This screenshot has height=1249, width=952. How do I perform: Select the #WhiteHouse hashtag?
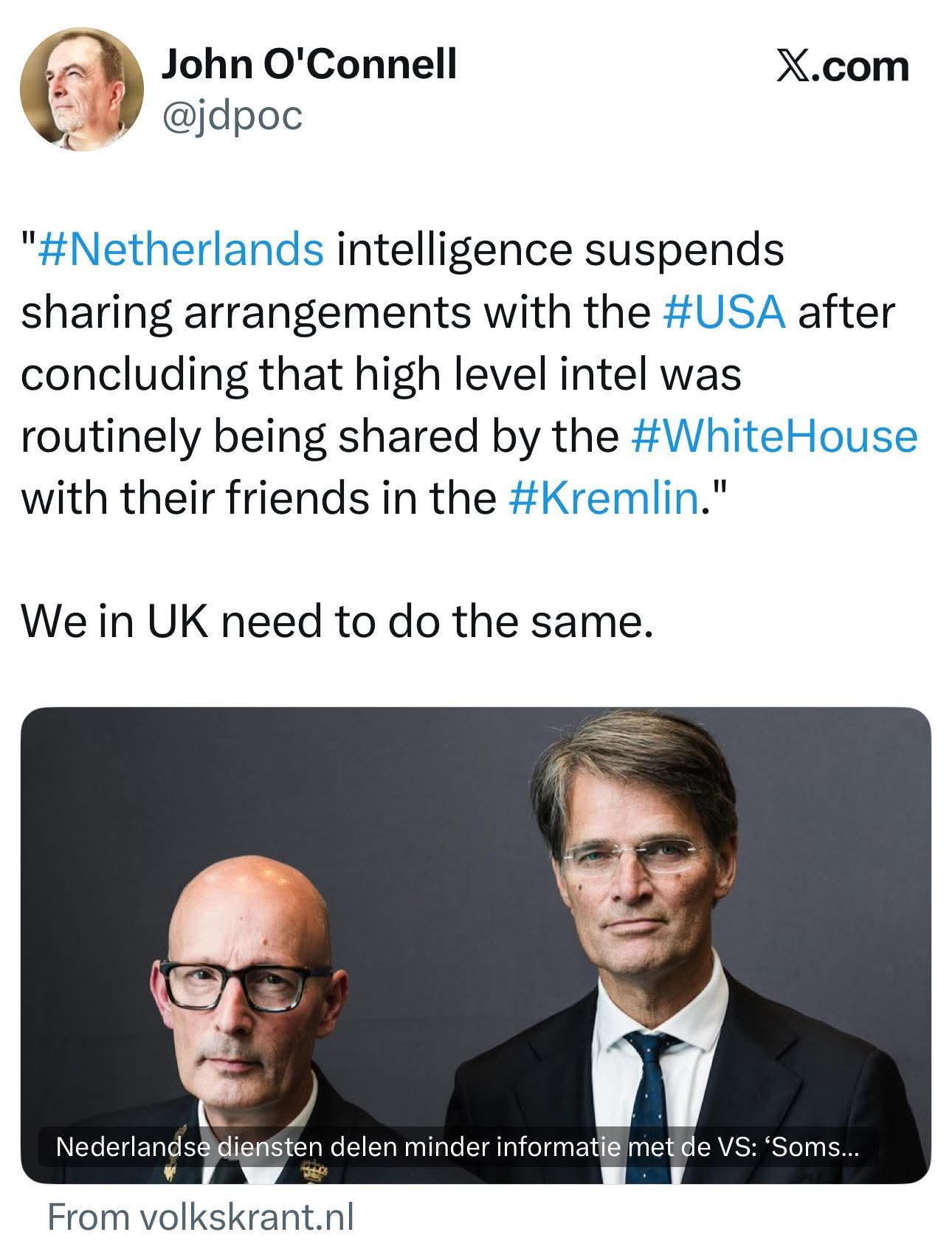[774, 436]
